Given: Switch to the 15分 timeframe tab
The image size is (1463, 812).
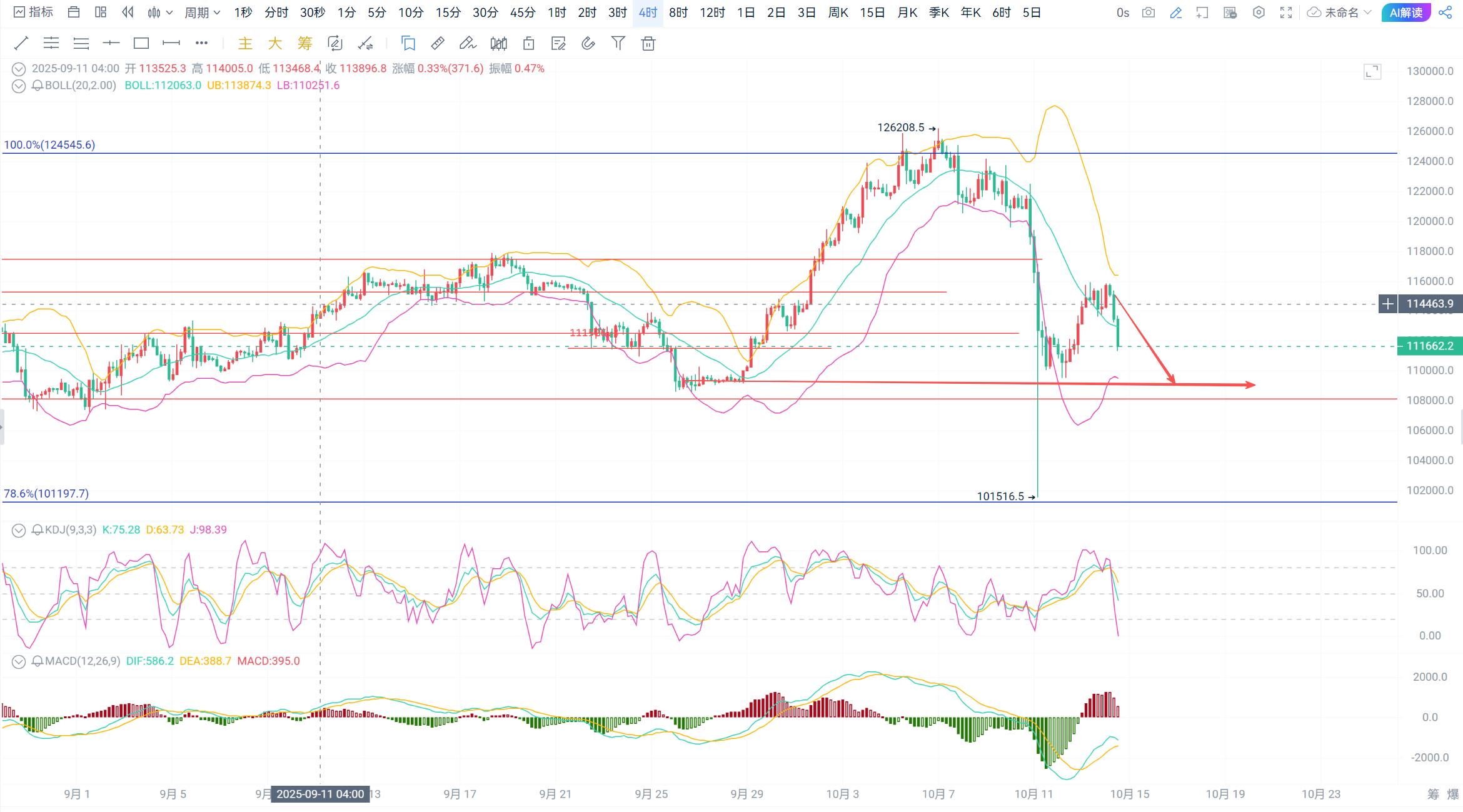Looking at the screenshot, I should click(448, 13).
